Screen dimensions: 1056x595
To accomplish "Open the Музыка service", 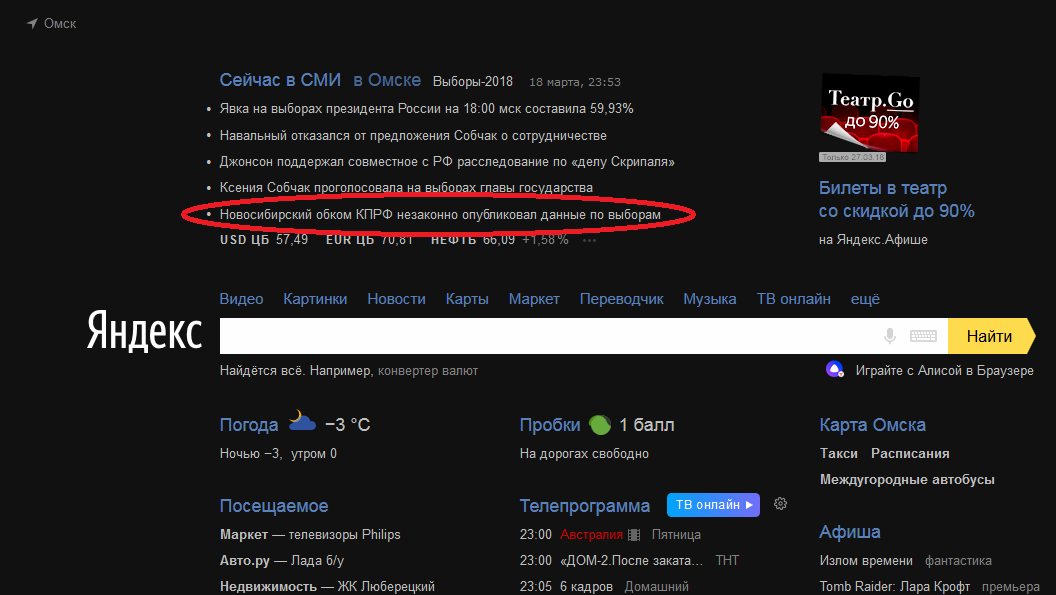I will (x=709, y=299).
